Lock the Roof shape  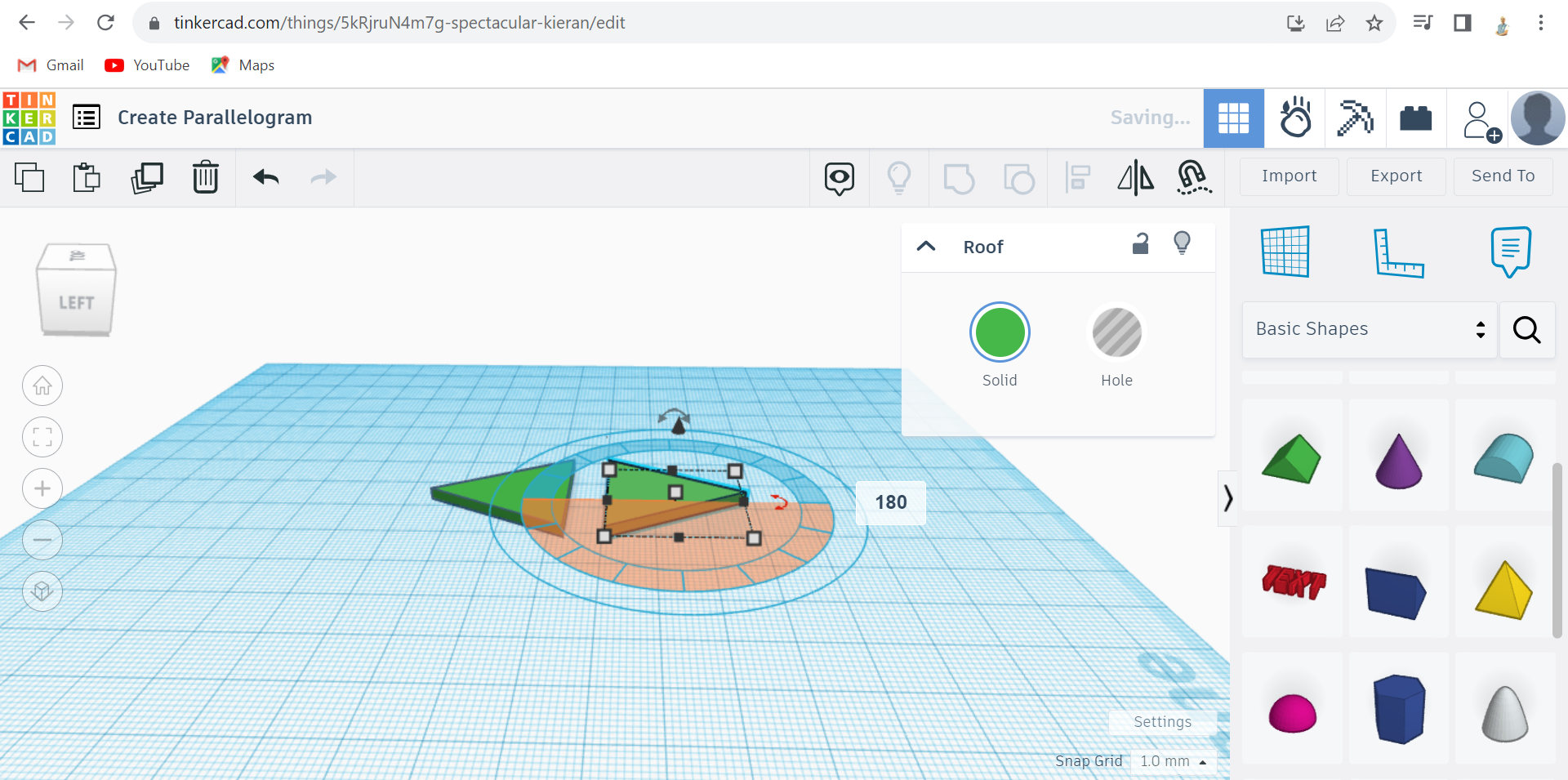1140,243
